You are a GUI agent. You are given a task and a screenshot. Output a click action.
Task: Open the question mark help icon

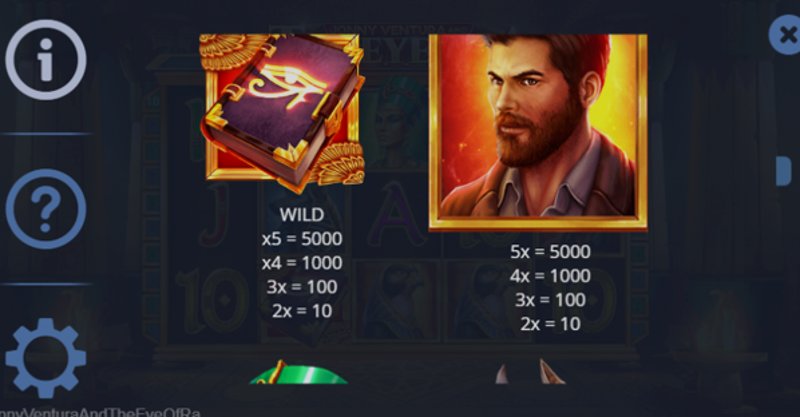(46, 209)
